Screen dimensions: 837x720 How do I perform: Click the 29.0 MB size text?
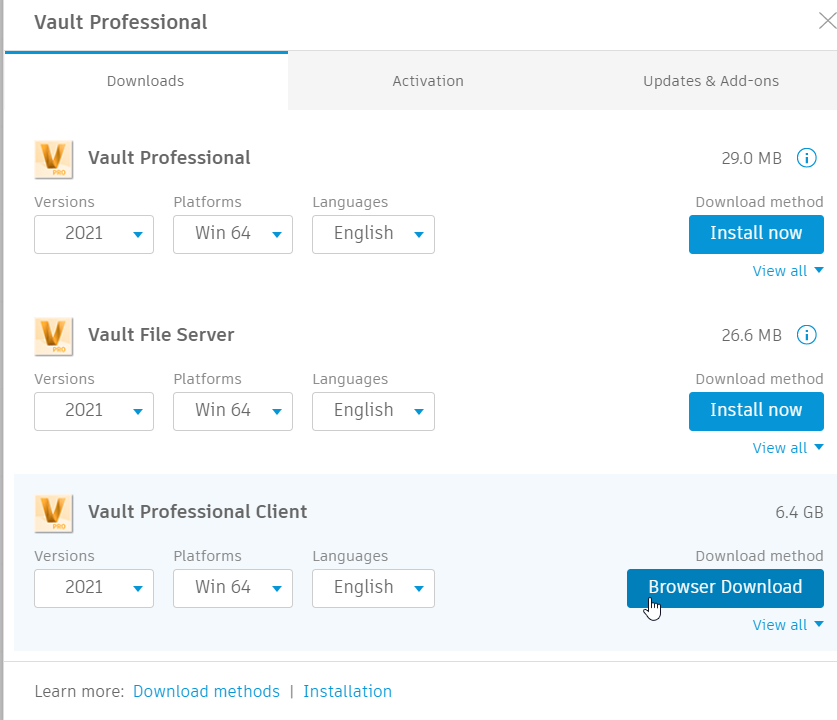coord(752,159)
